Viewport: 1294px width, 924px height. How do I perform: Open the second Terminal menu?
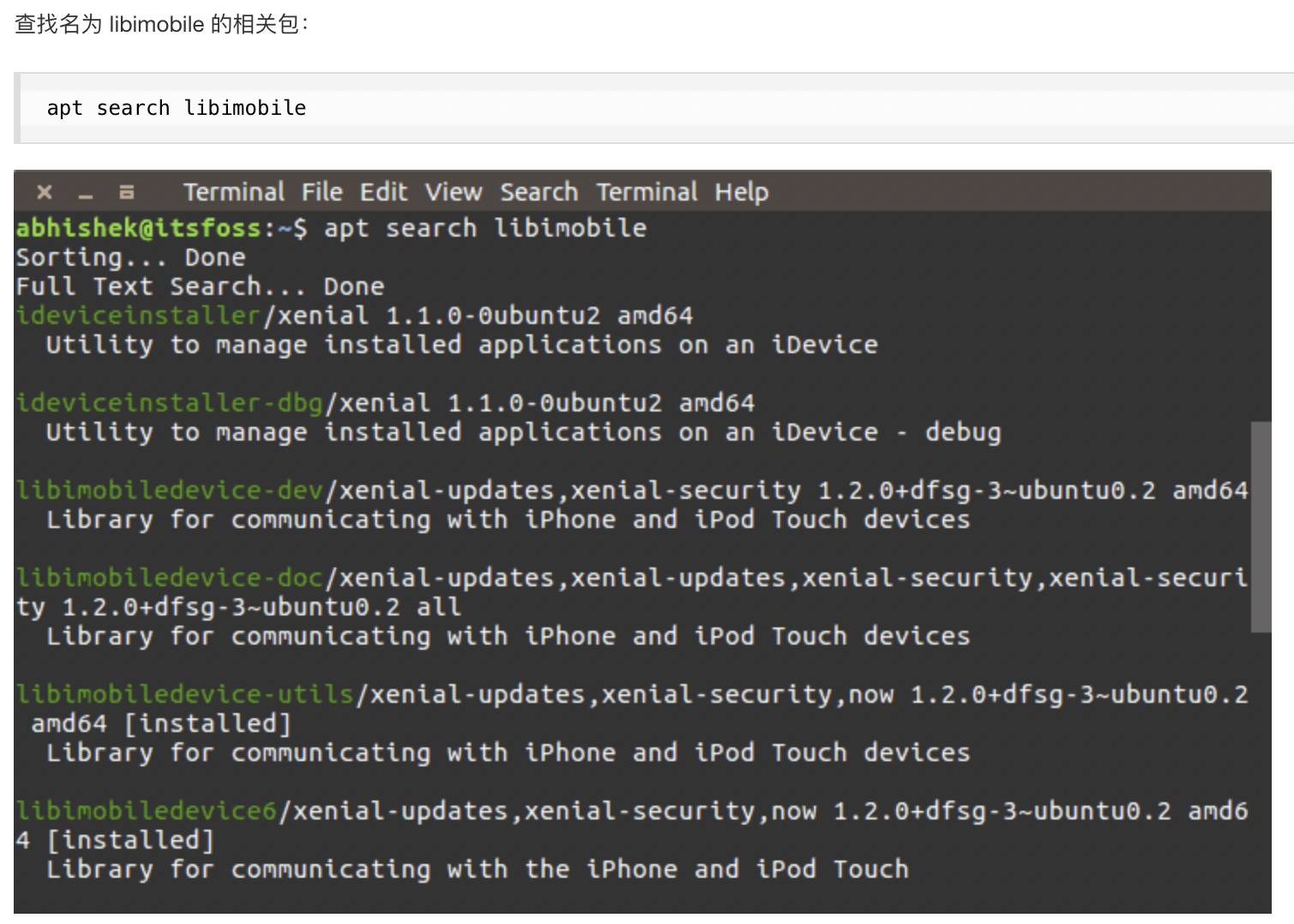647,192
